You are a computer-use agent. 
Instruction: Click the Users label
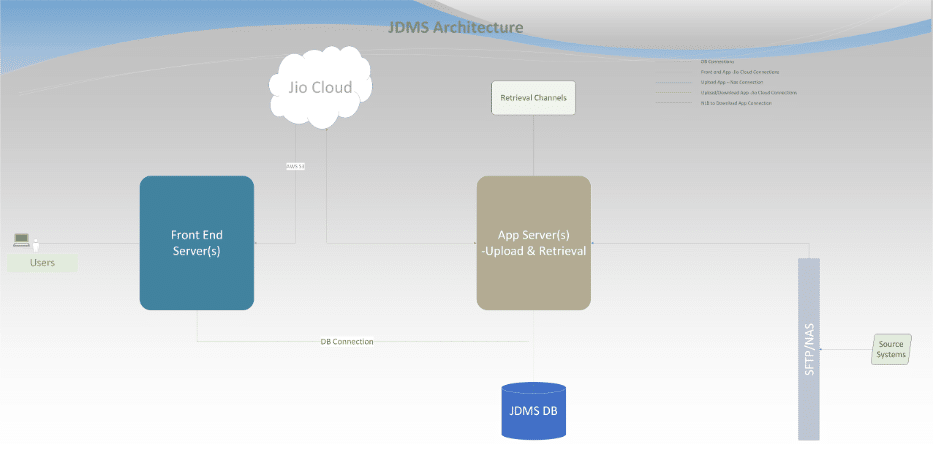[42, 263]
